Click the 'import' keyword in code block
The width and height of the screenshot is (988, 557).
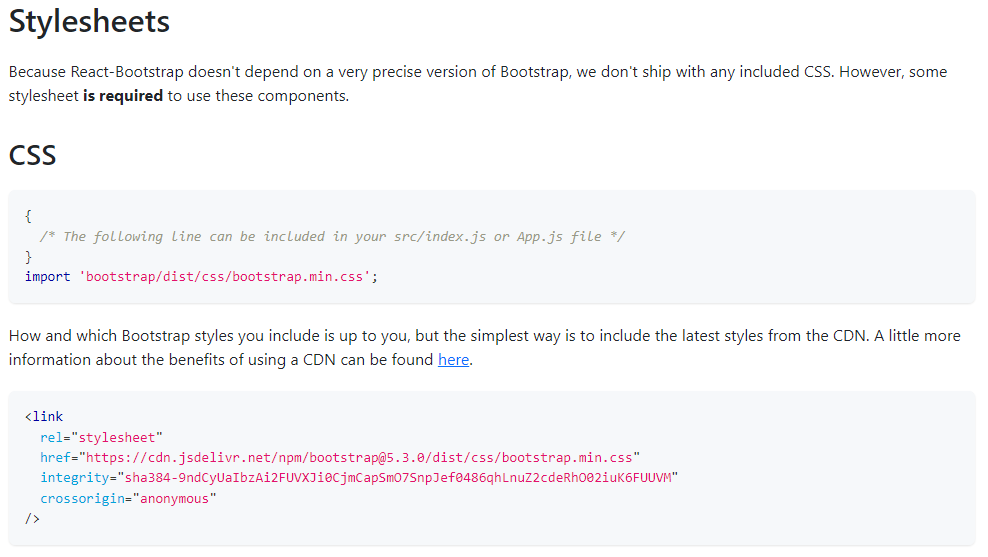pyautogui.click(x=48, y=277)
